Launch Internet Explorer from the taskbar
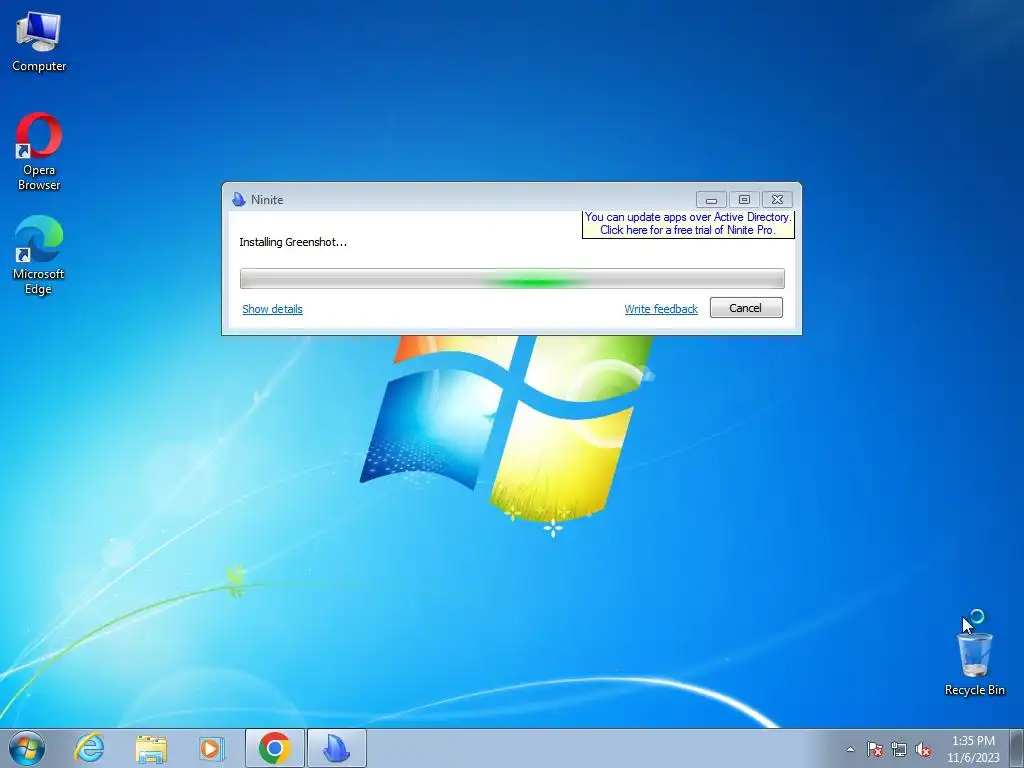Screen dimensions: 1024x768 [89, 748]
